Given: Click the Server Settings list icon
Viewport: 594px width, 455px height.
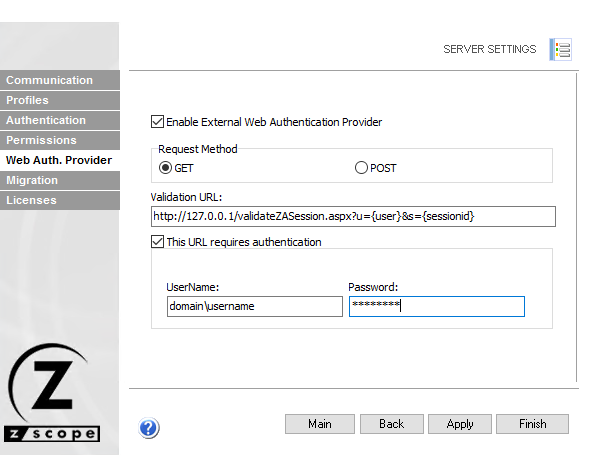Looking at the screenshot, I should 561,49.
